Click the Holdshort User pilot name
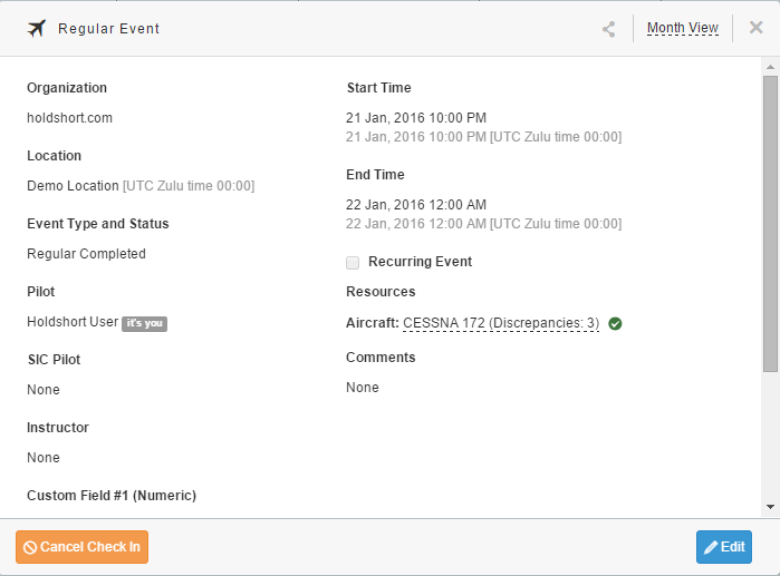 click(73, 322)
